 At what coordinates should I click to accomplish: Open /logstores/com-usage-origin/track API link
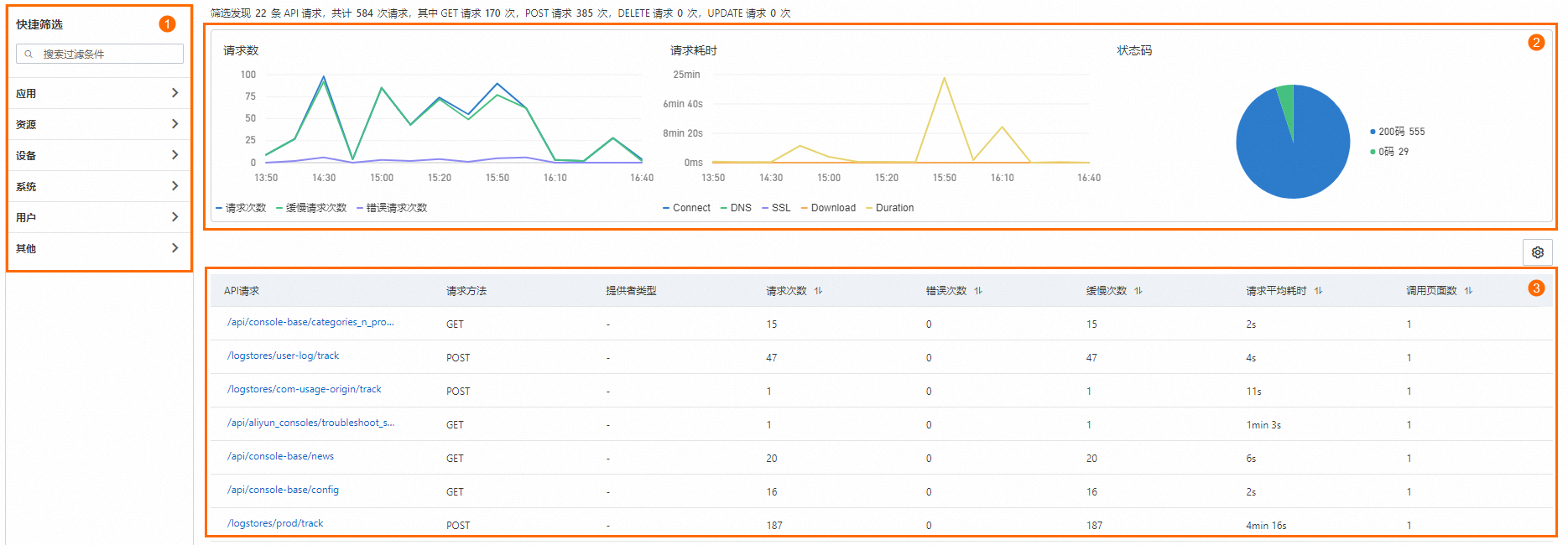pyautogui.click(x=305, y=389)
